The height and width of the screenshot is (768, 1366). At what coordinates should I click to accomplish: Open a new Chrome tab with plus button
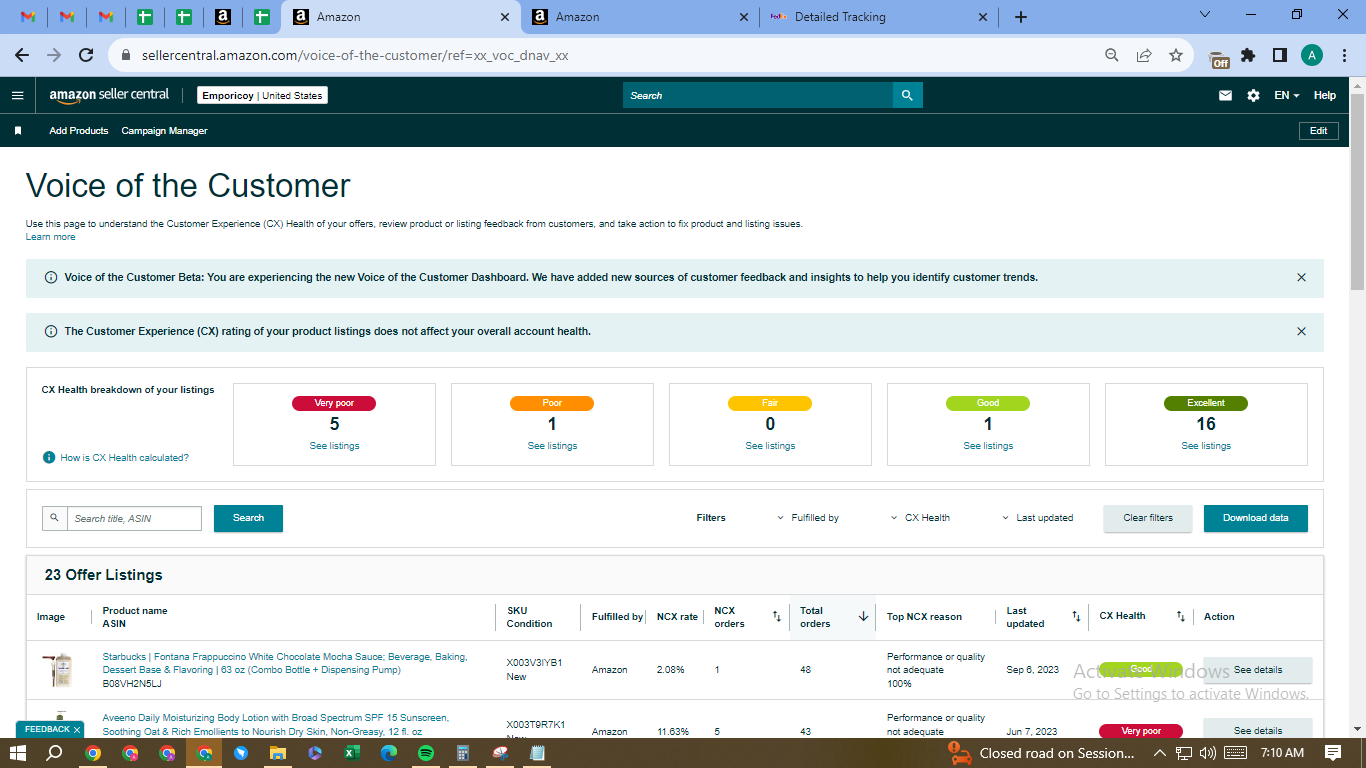[x=1020, y=17]
